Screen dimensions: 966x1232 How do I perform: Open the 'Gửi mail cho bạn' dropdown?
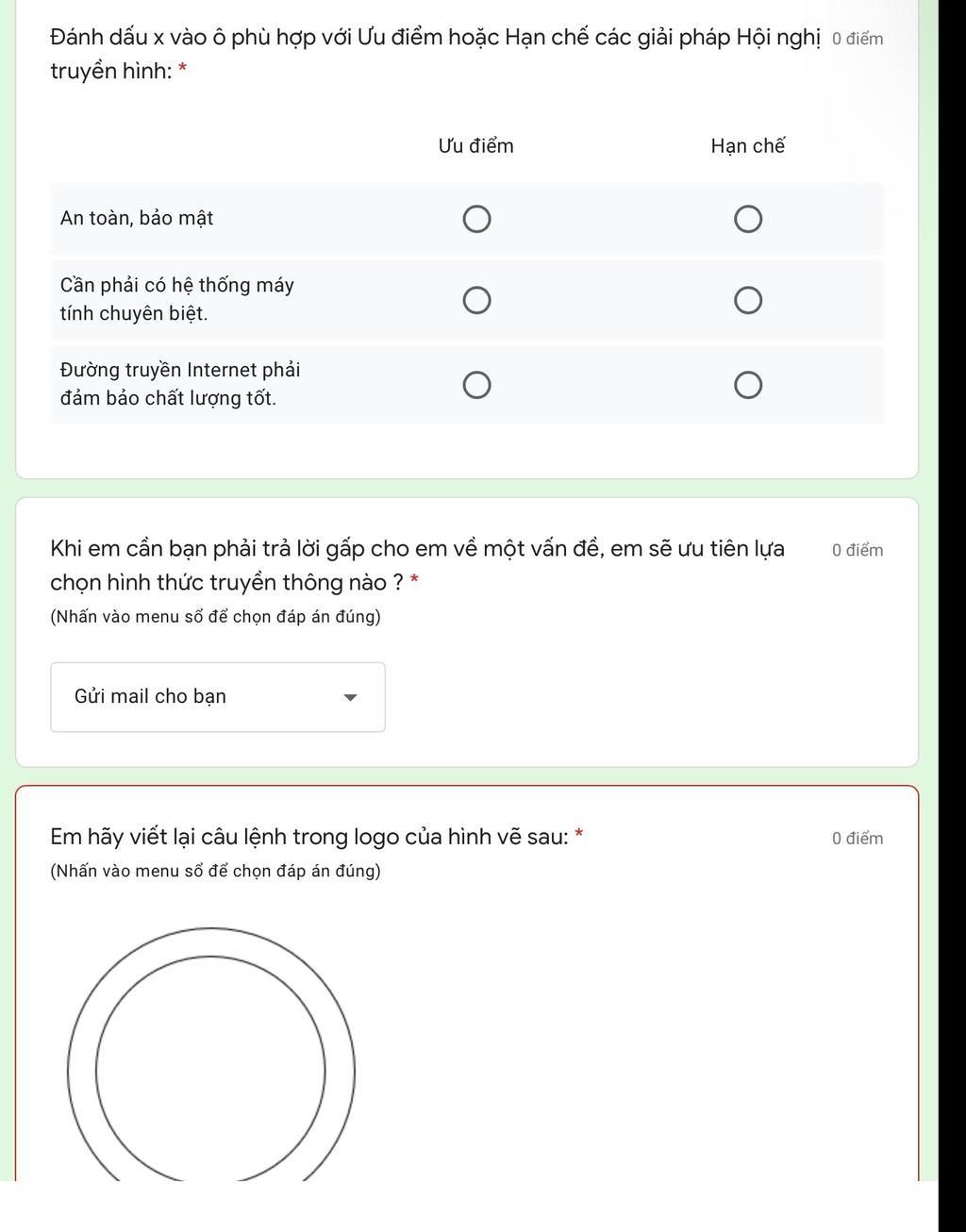(x=217, y=697)
